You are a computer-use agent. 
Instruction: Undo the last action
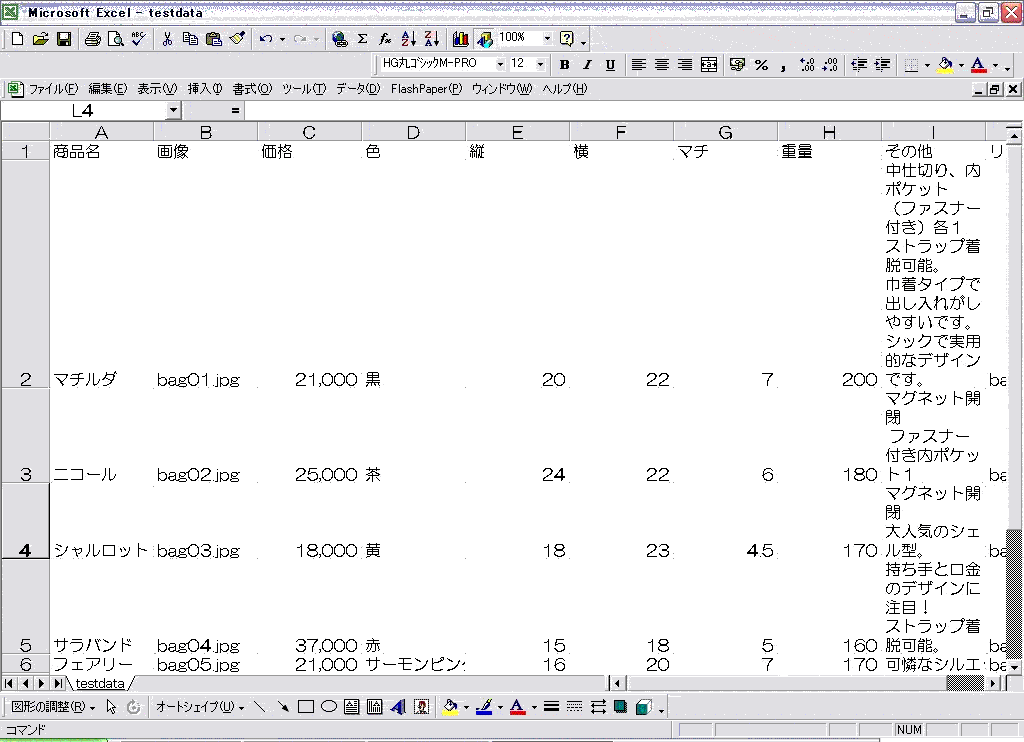coord(266,39)
